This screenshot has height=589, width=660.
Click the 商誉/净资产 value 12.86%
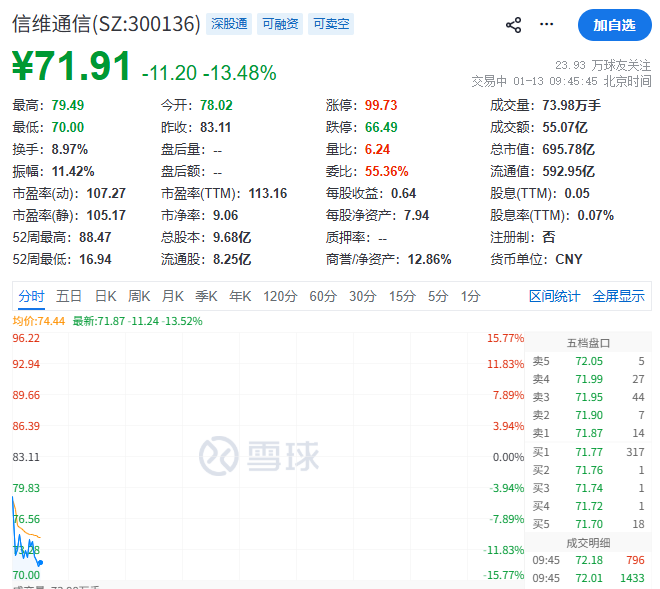click(x=429, y=259)
